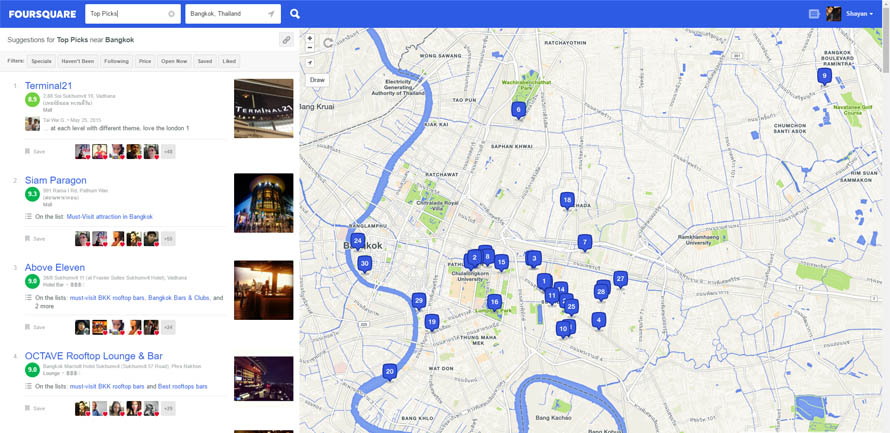Open the Above Eleven listing
Image resolution: width=890 pixels, height=433 pixels.
55,267
